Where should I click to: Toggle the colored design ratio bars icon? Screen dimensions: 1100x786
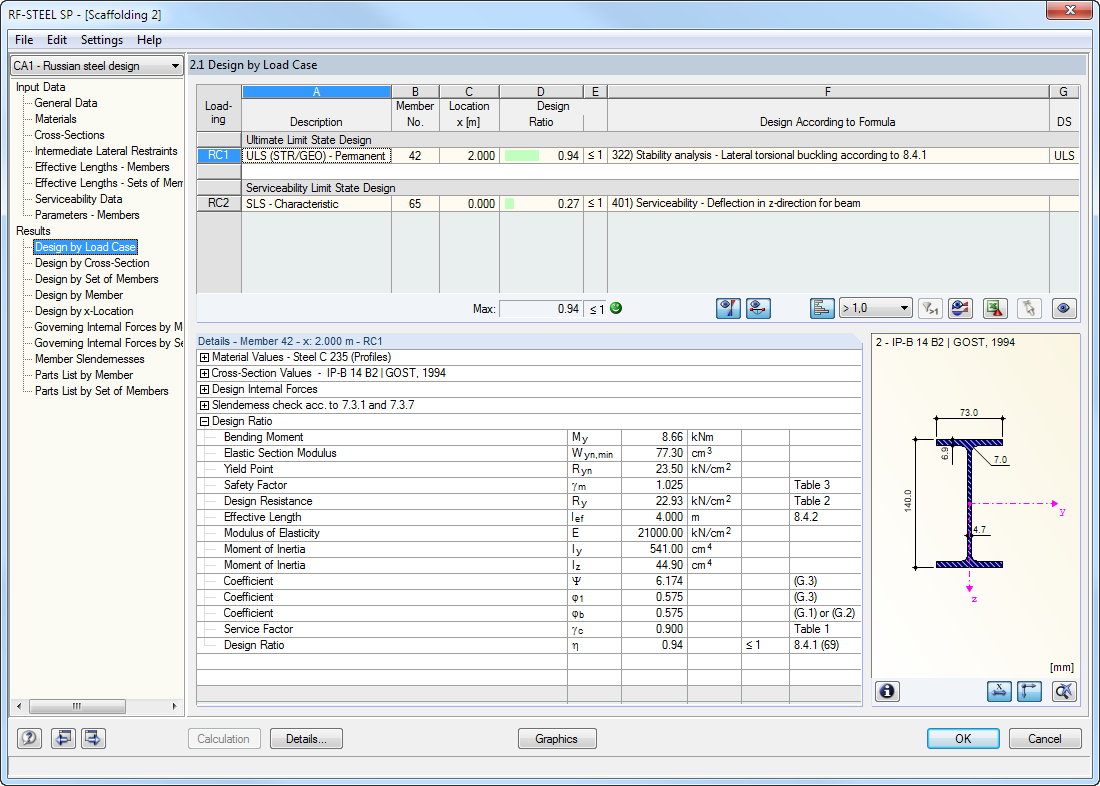point(822,308)
